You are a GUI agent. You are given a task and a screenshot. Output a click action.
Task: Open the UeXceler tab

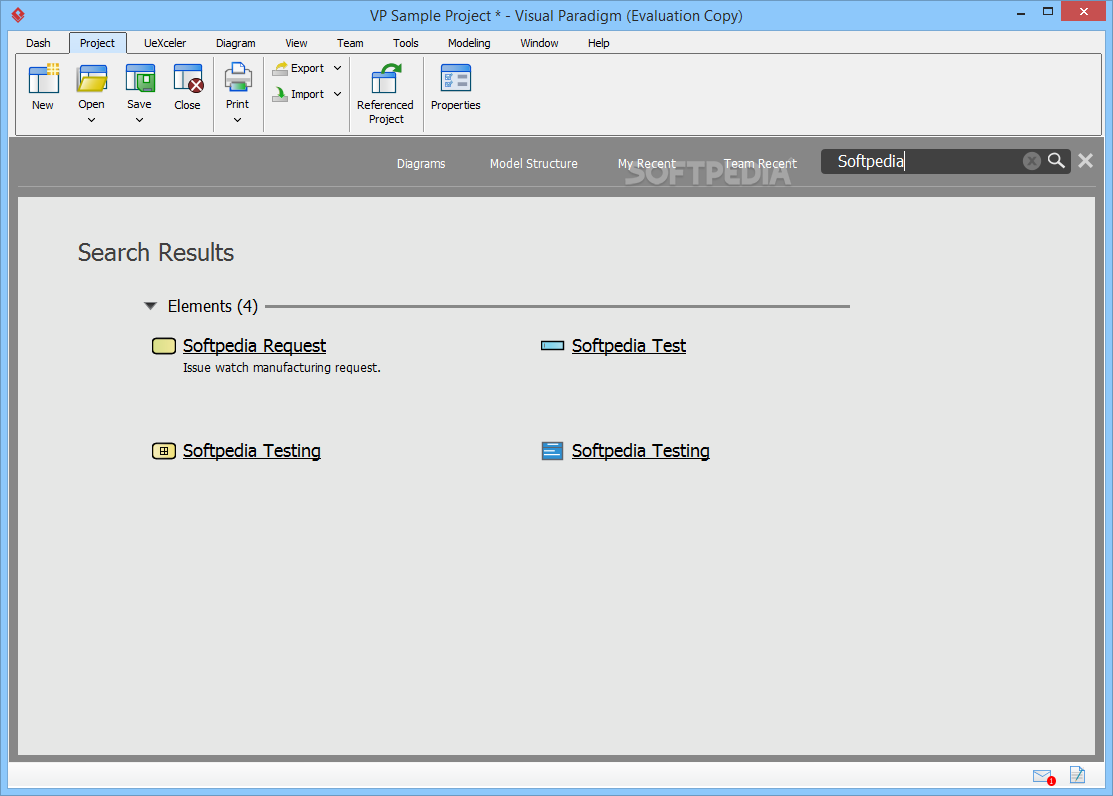[x=165, y=43]
